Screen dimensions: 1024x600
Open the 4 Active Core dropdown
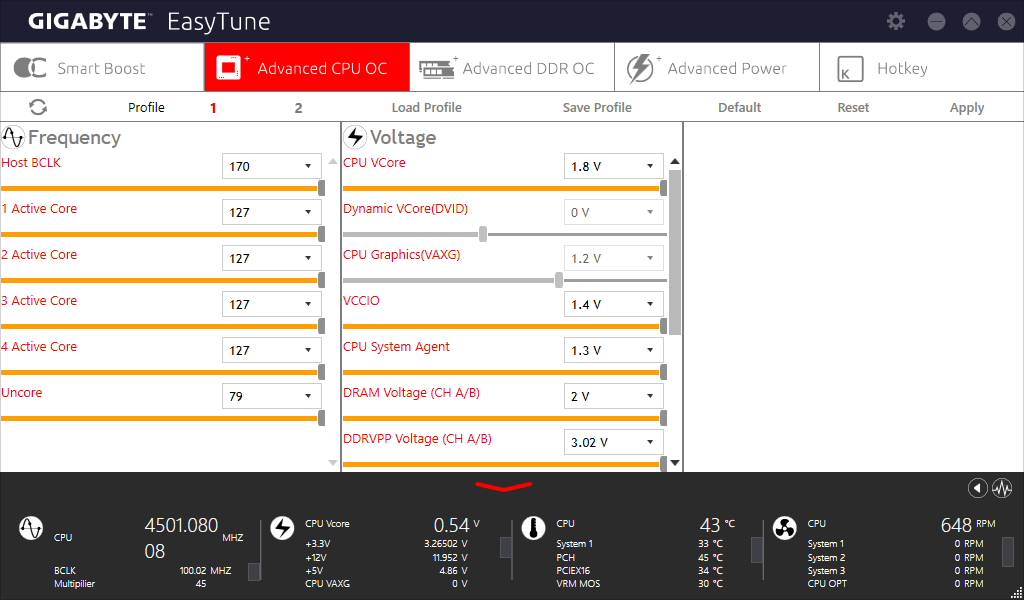(272, 350)
